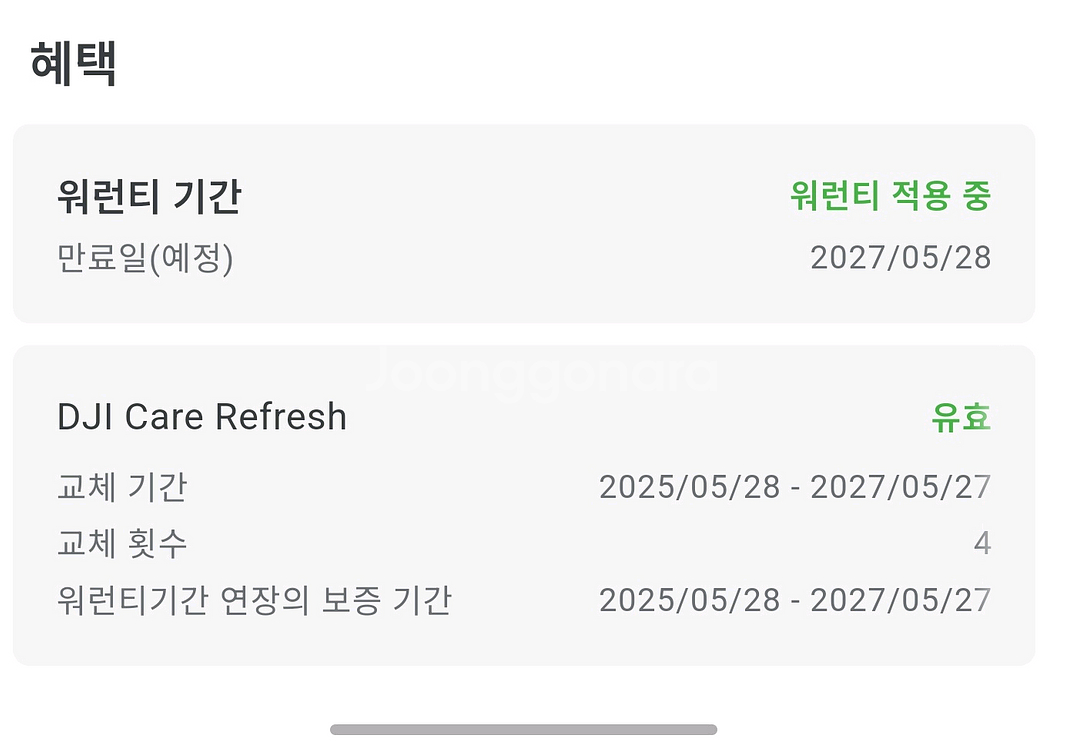Tap the dash in the 교체 기간 range

pyautogui.click(x=795, y=489)
